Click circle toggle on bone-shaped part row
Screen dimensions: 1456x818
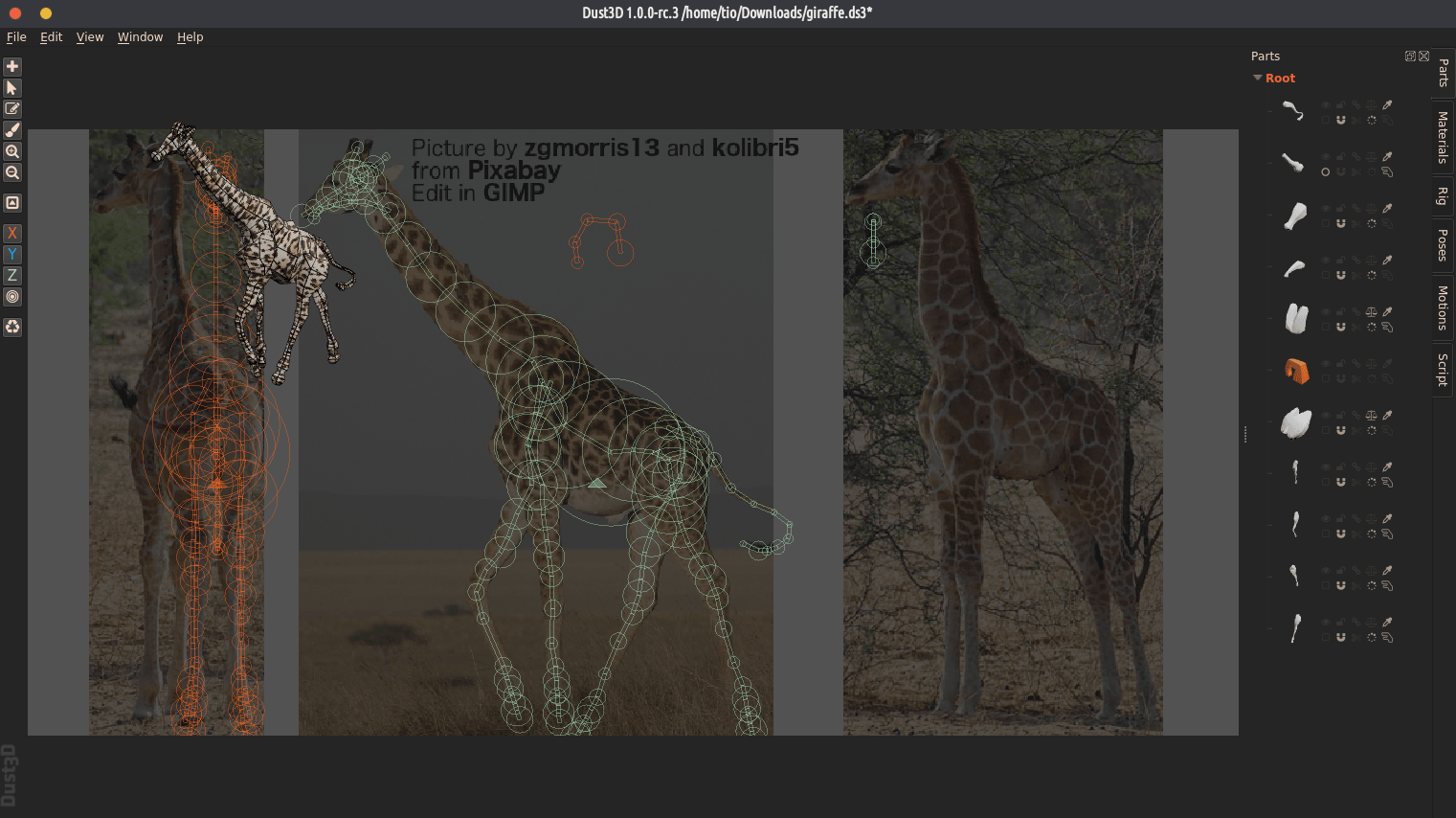coord(1326,171)
